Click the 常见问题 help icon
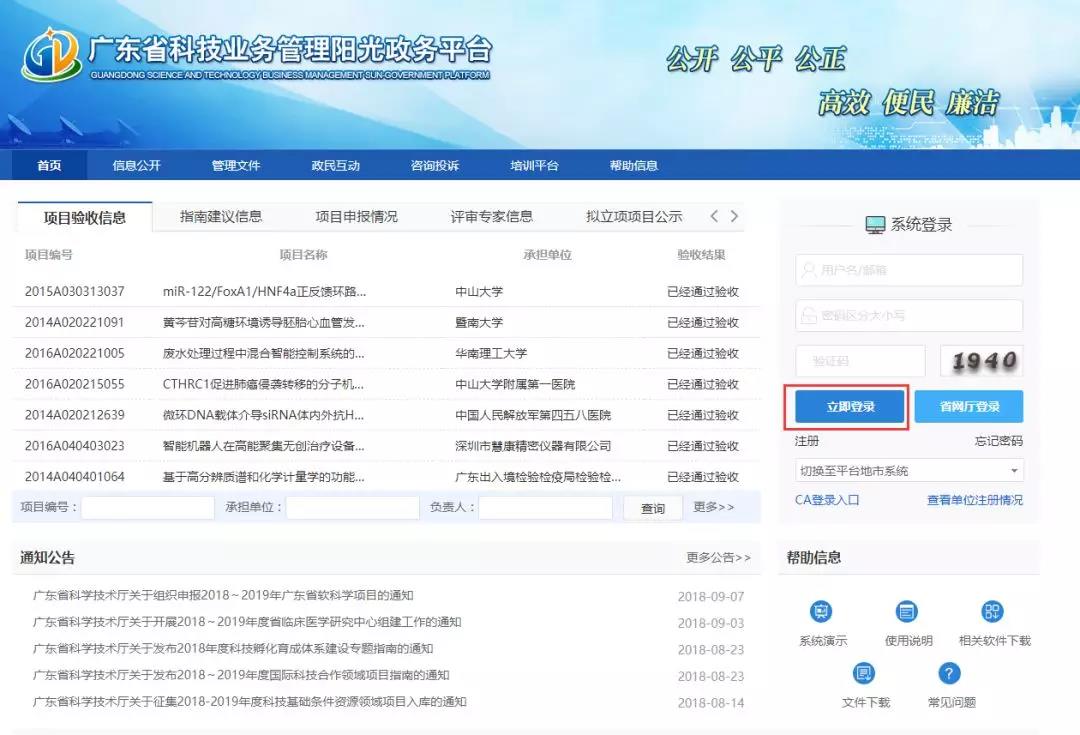The height and width of the screenshot is (735, 1080). (950, 673)
